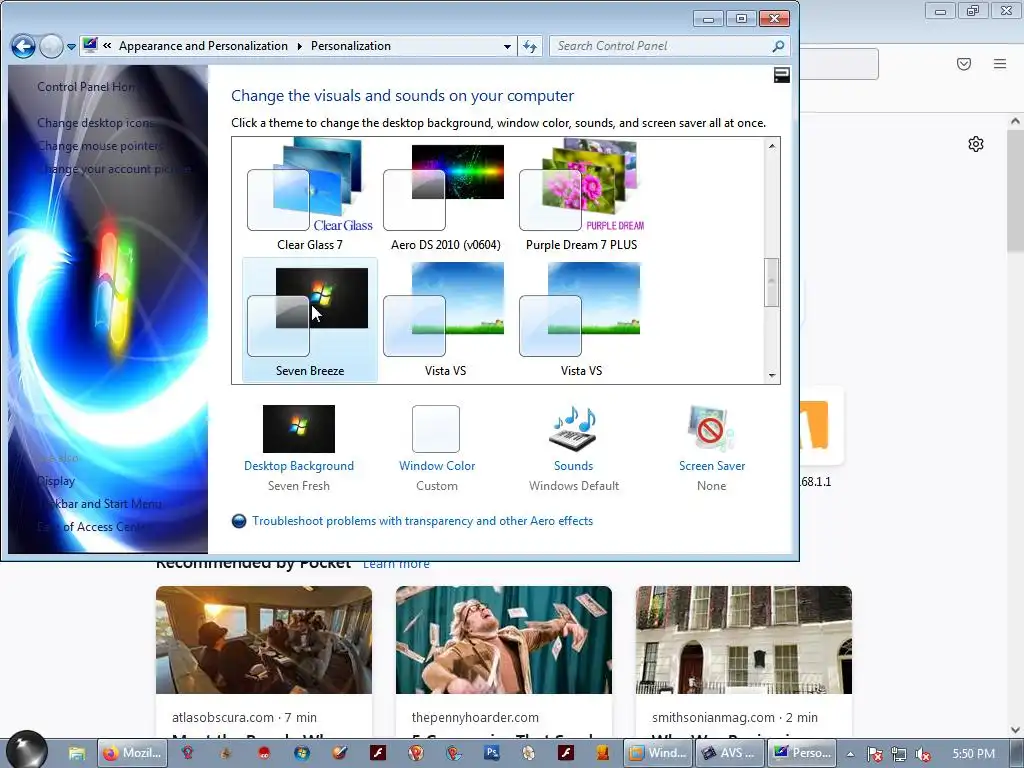
Task: Open Troubleshoot problems with transparency link
Action: 423,520
